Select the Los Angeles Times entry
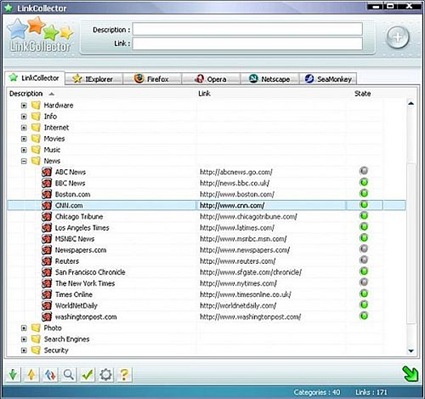425x399 pixels. point(82,228)
